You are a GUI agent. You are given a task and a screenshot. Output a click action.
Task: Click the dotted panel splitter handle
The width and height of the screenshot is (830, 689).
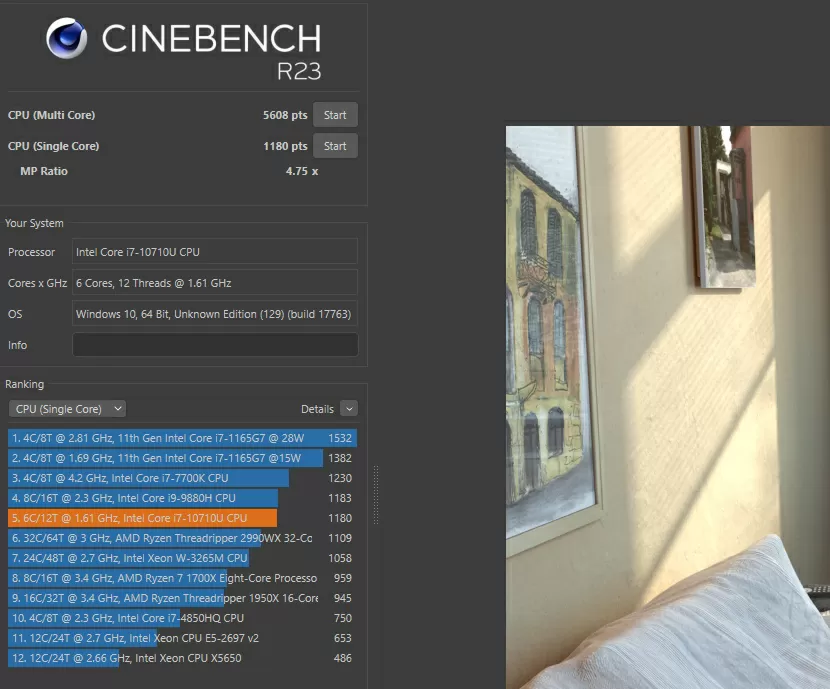(x=376, y=490)
